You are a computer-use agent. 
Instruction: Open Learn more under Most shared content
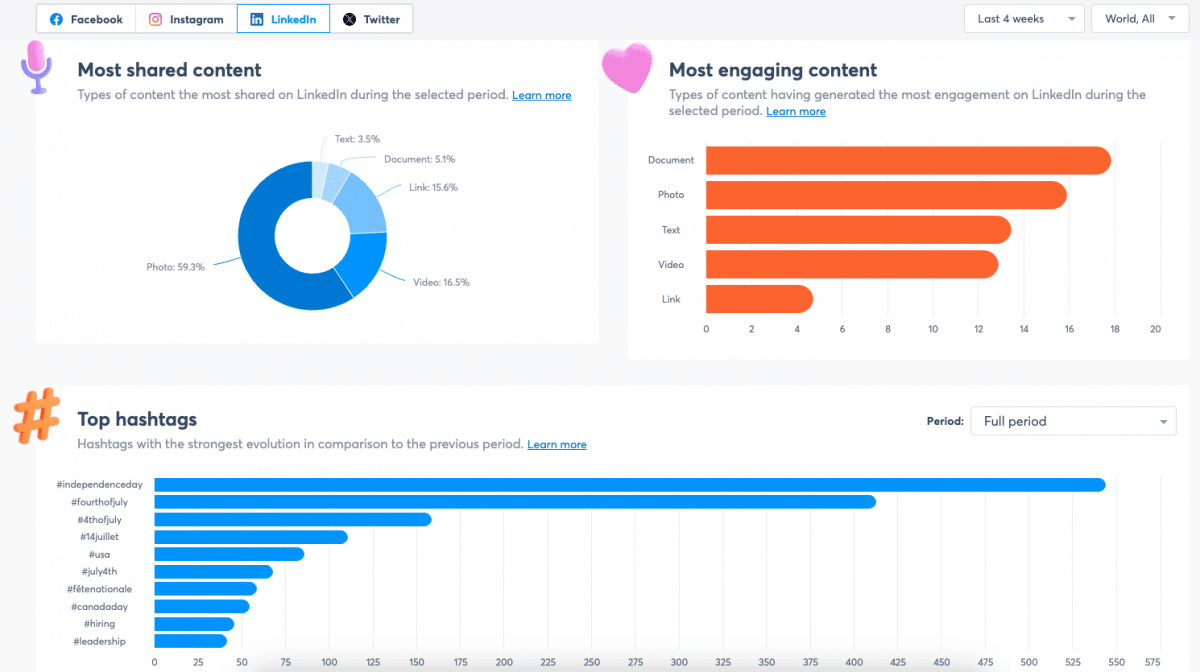click(x=541, y=95)
